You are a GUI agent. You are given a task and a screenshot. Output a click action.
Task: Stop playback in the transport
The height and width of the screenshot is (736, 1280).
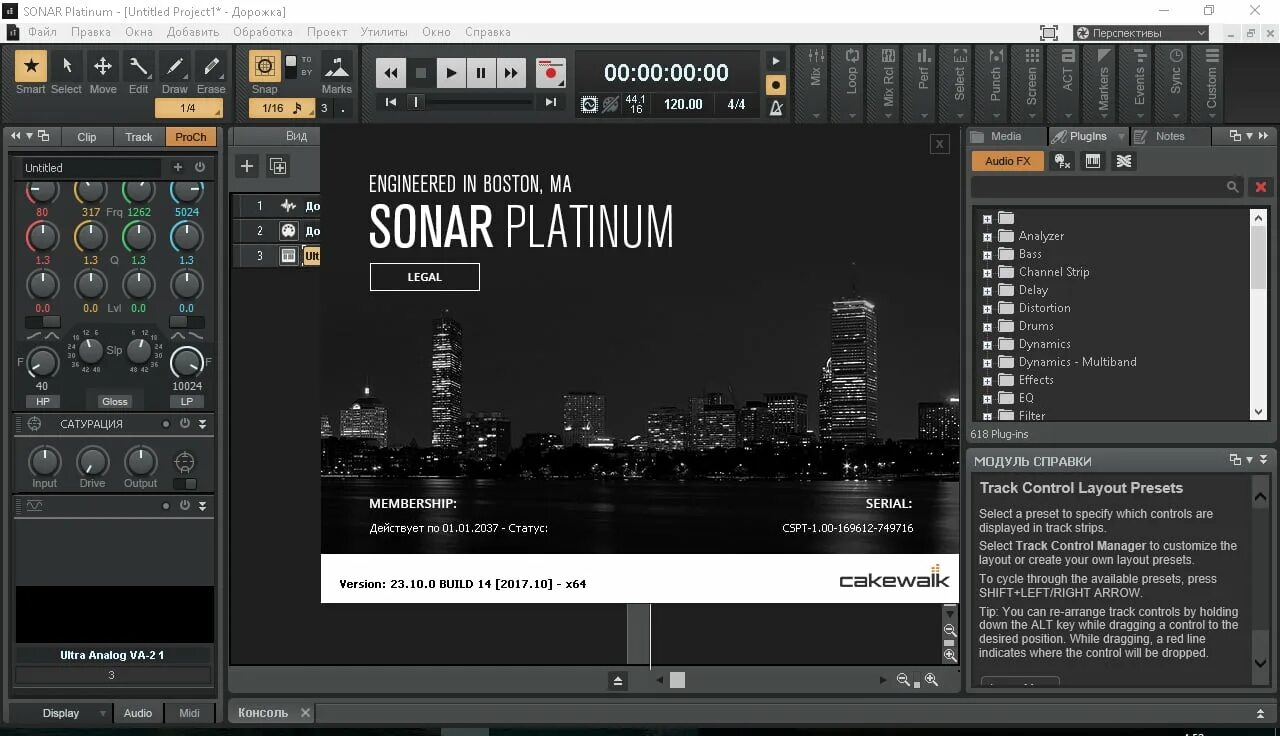[x=421, y=73]
